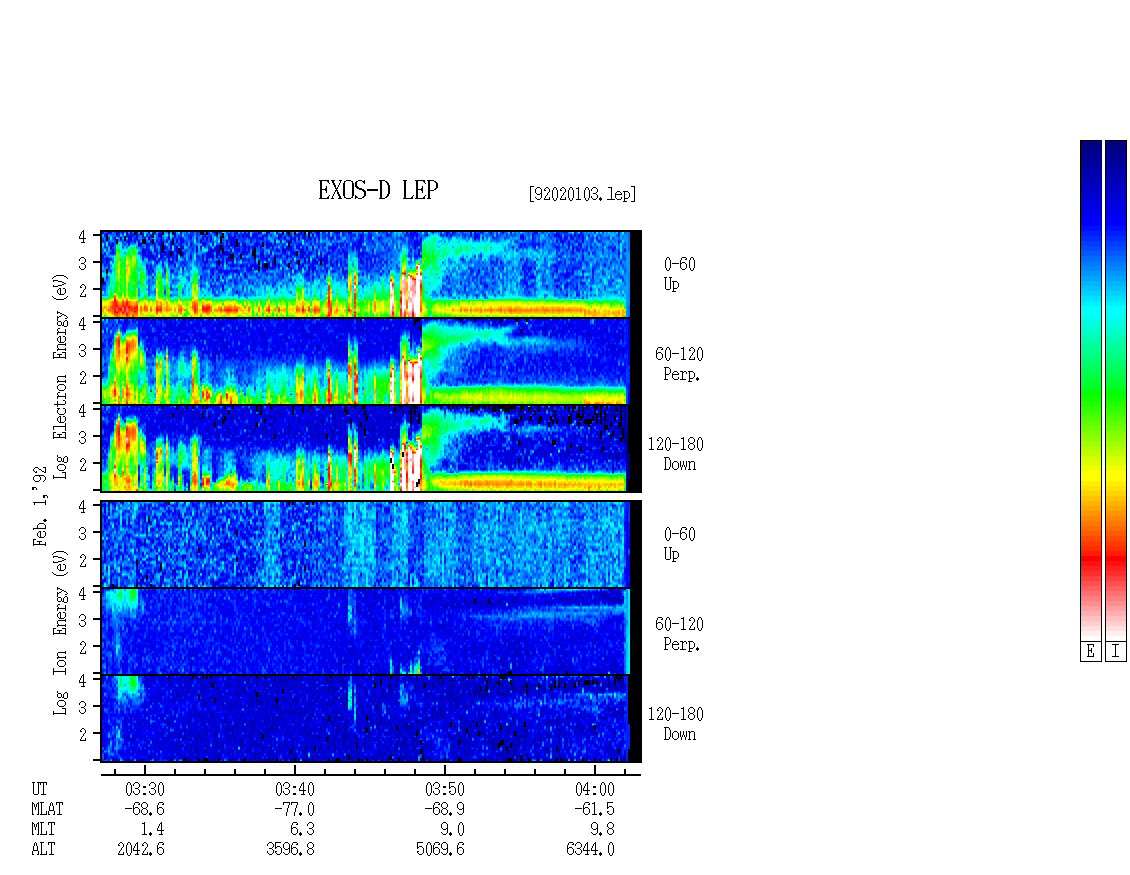Viewport: 1130px width, 875px height.
Task: Click the Log Electron Energy (eV) axis label
Action: click(61, 376)
